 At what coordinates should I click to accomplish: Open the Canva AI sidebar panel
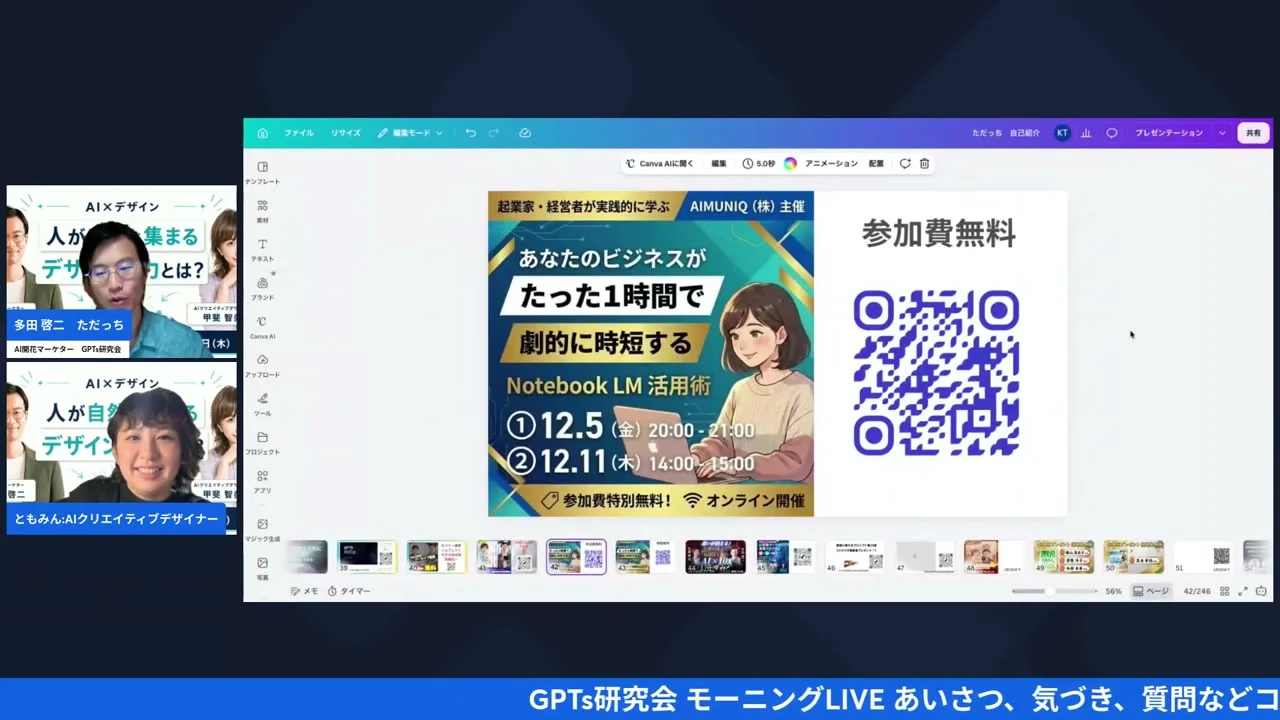click(x=262, y=327)
